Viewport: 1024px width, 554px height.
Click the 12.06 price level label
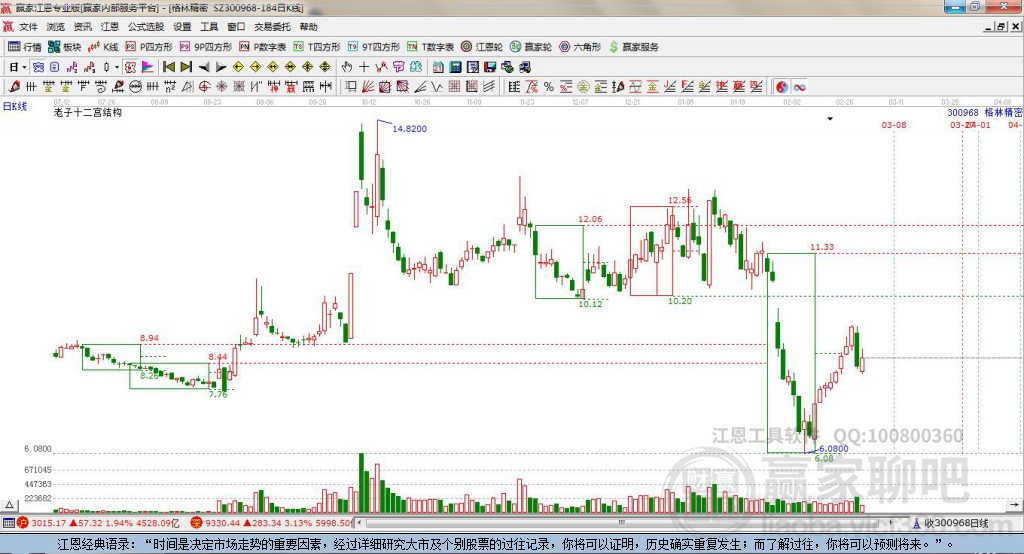pyautogui.click(x=590, y=219)
